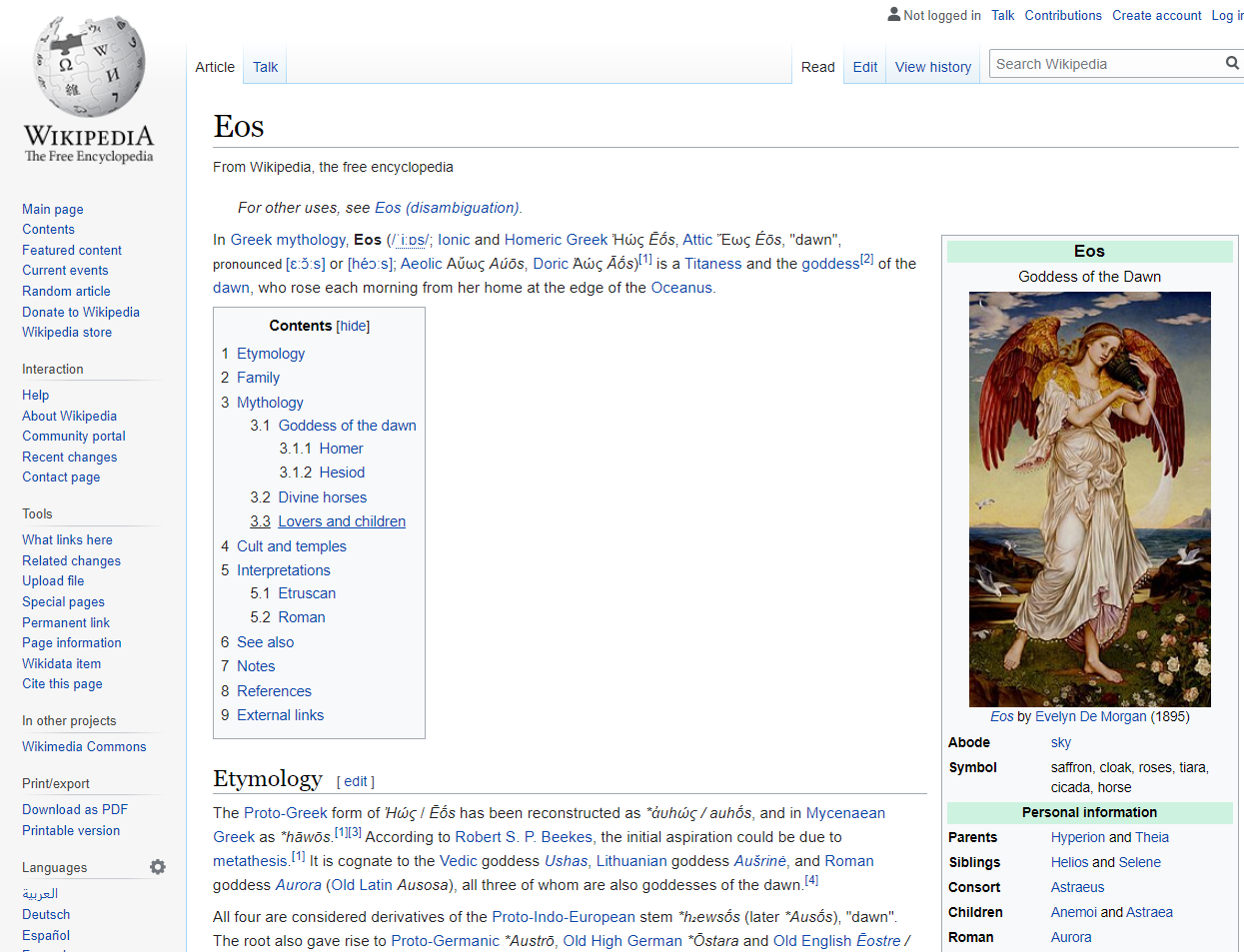
Task: Click Donate to Wikipedia
Action: pos(81,312)
